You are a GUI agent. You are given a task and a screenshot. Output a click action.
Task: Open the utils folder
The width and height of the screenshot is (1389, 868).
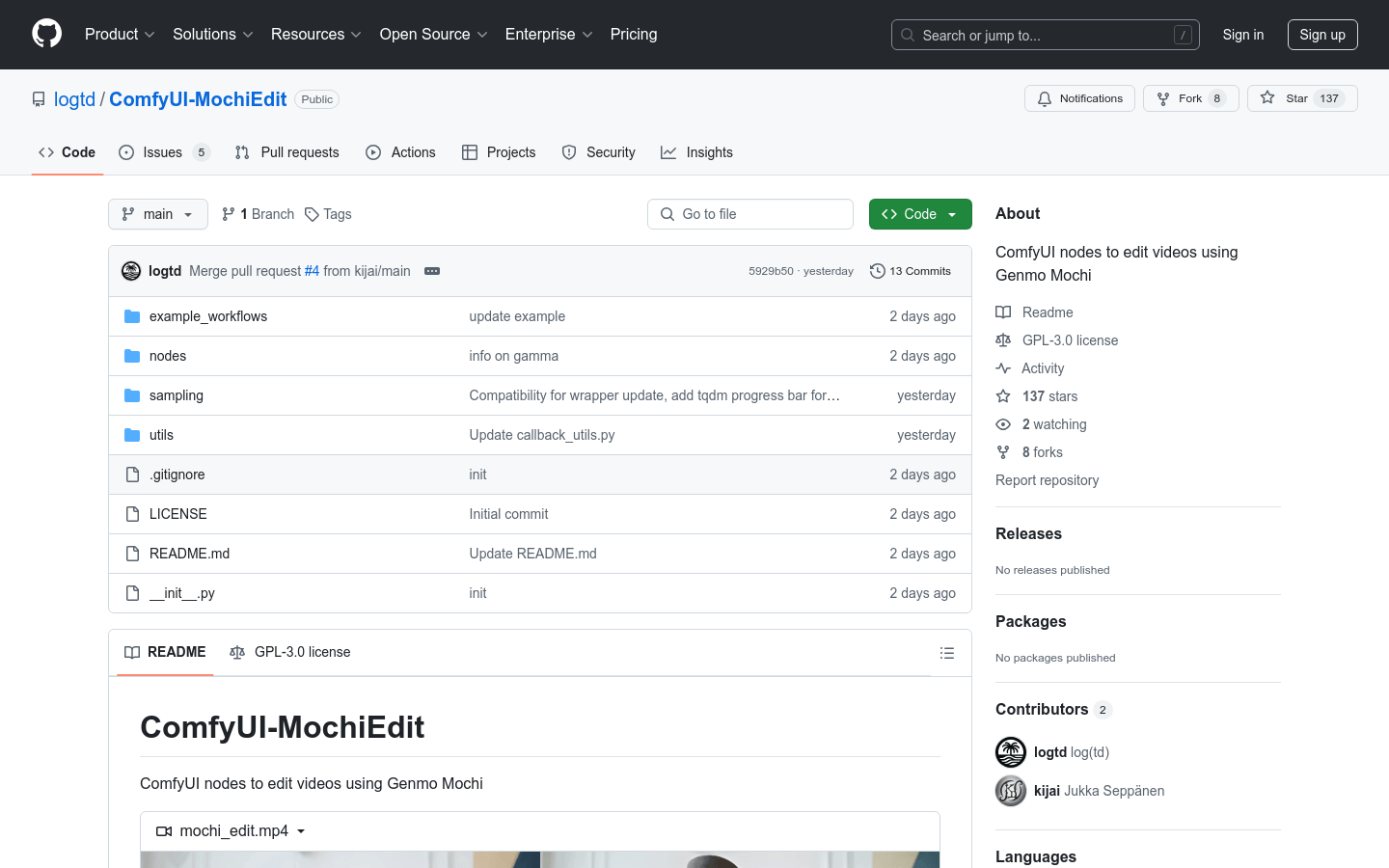[x=161, y=435]
